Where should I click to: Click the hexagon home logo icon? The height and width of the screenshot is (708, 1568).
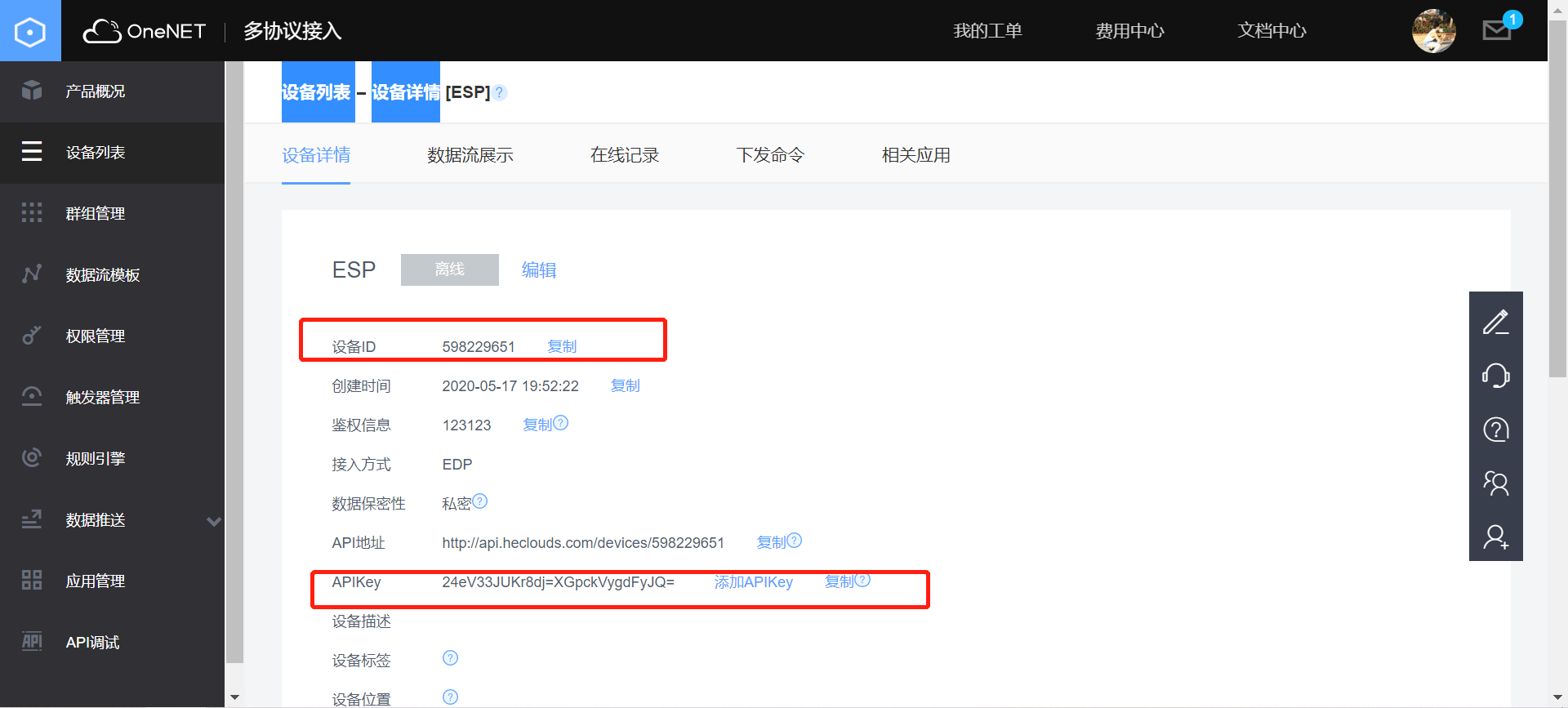30,31
